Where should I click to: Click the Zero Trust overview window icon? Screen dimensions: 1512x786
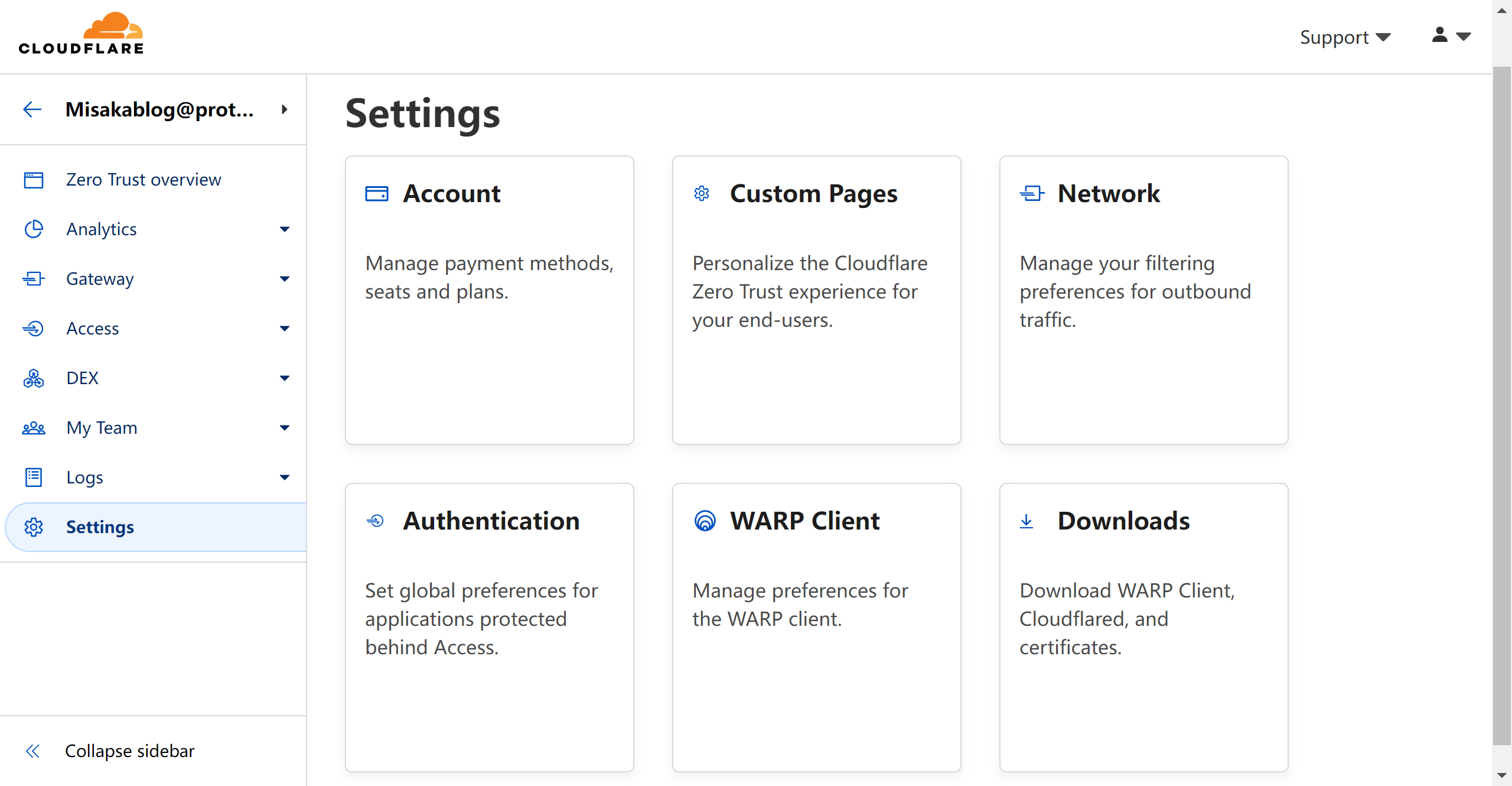tap(34, 180)
